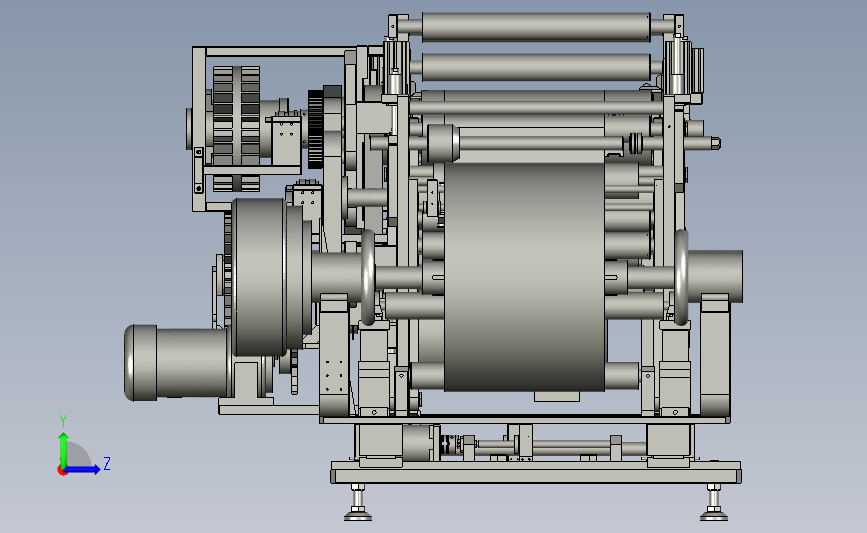Select the bottom base plate of the machine
This screenshot has width=867, height=533.
click(536, 473)
